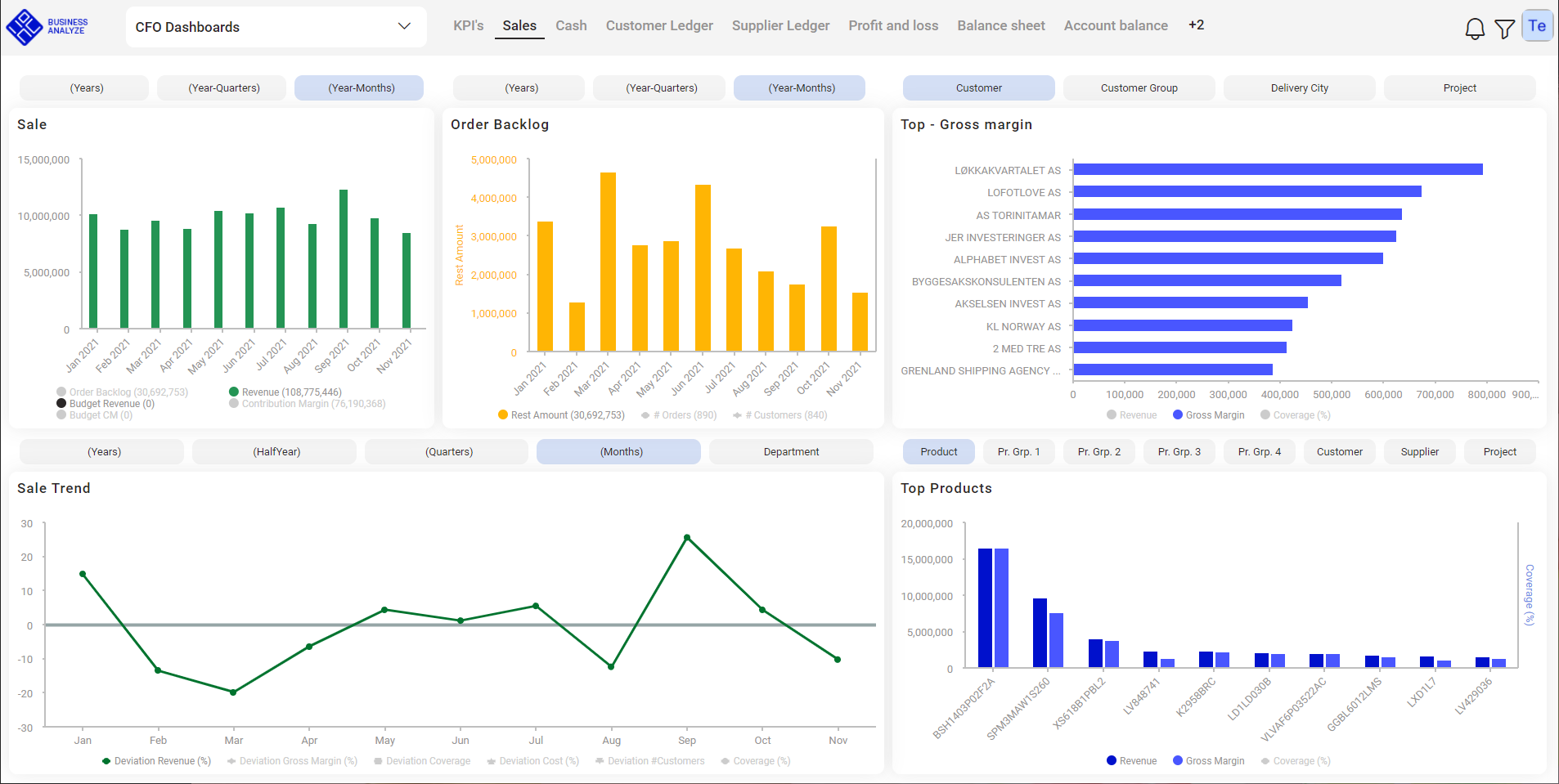Show the Coverage (%) series in Top Products
Image resolution: width=1559 pixels, height=784 pixels.
(1295, 760)
